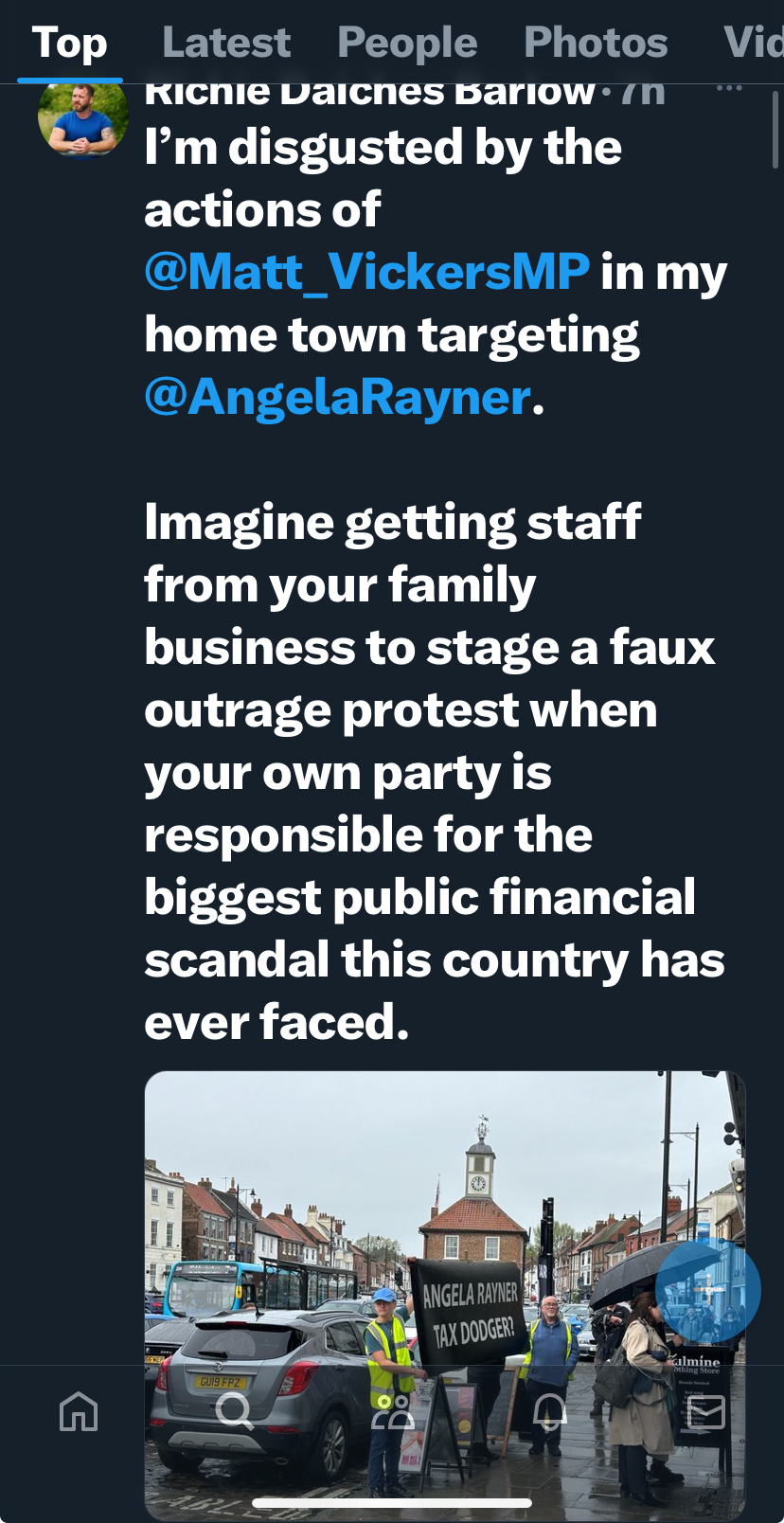Open the Communities people icon

393,1411
